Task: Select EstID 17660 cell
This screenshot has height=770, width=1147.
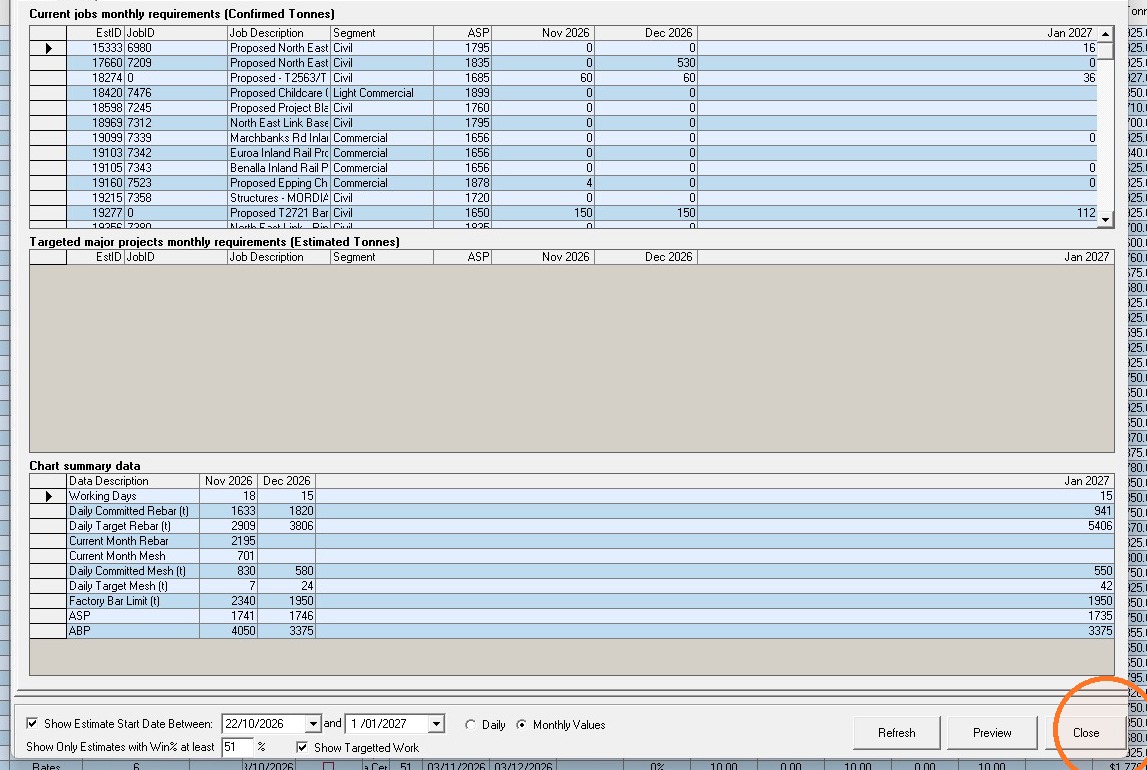Action: [95, 63]
